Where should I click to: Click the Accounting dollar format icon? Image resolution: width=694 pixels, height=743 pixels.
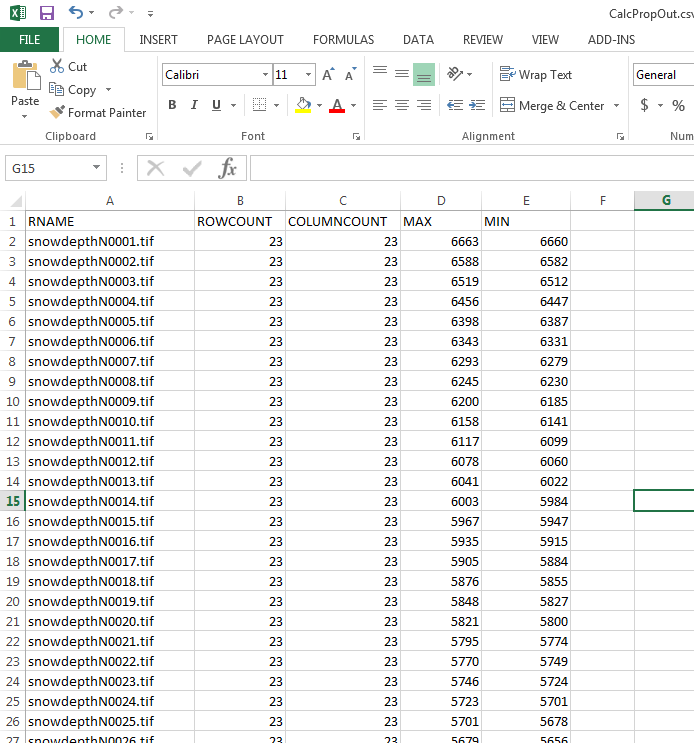(x=644, y=105)
